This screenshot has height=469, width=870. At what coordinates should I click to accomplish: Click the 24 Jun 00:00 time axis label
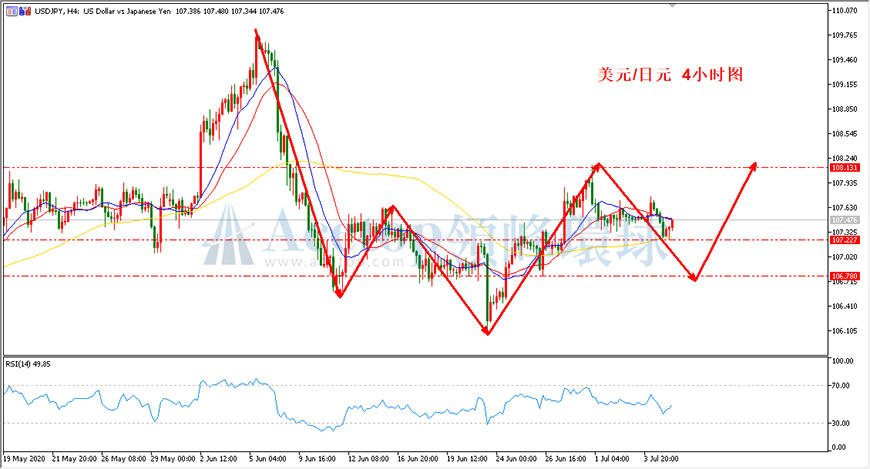(517, 459)
